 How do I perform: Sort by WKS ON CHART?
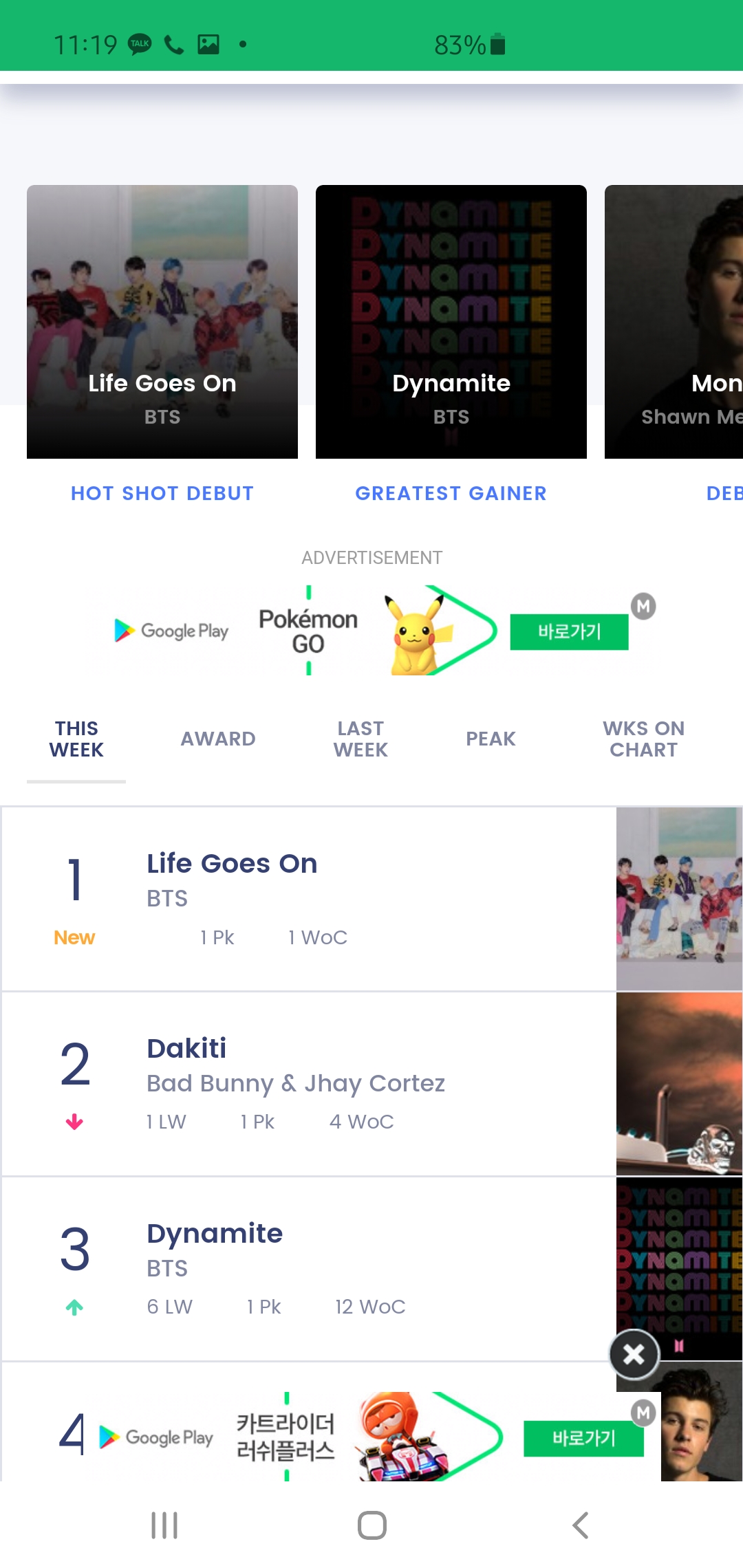(643, 739)
